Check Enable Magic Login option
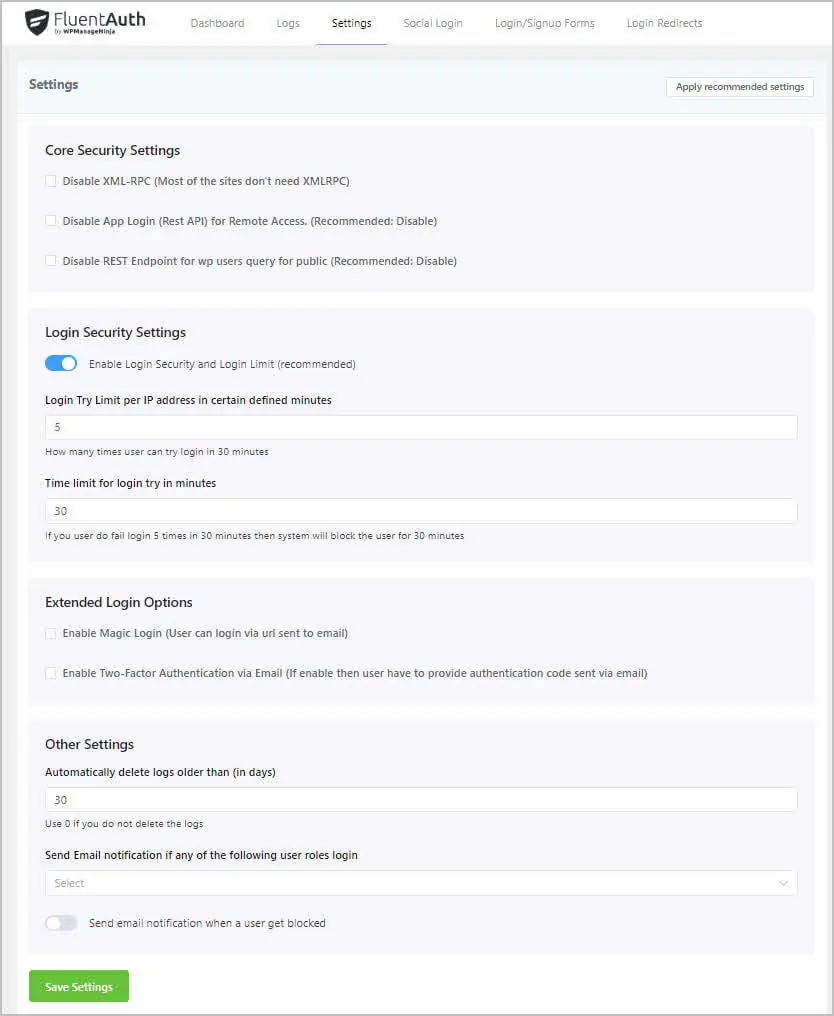 pyautogui.click(x=51, y=633)
